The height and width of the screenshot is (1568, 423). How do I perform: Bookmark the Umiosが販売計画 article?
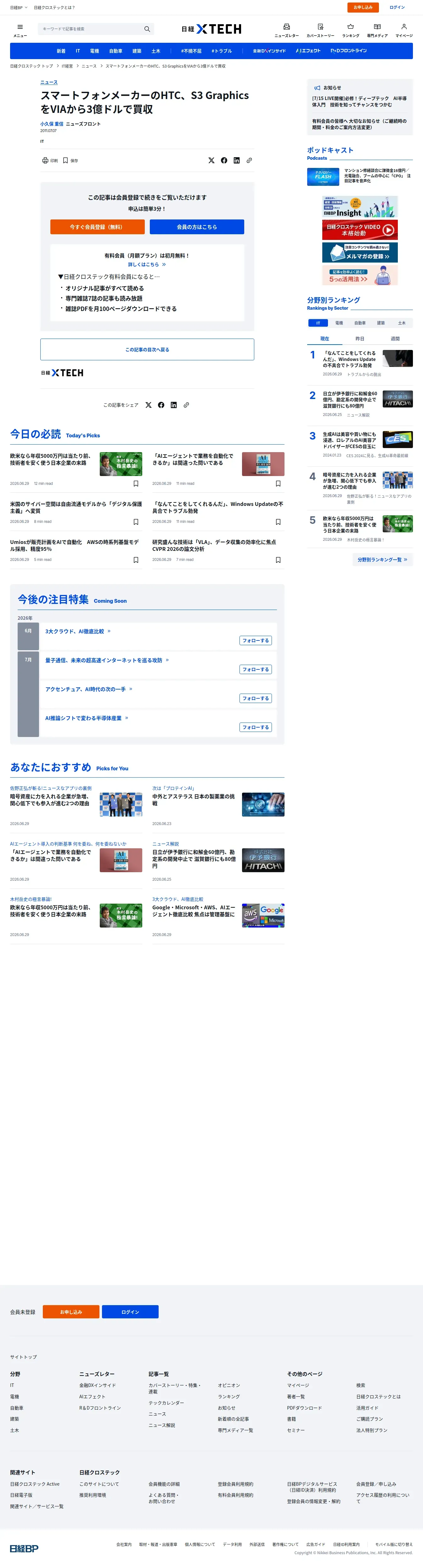pos(136,560)
